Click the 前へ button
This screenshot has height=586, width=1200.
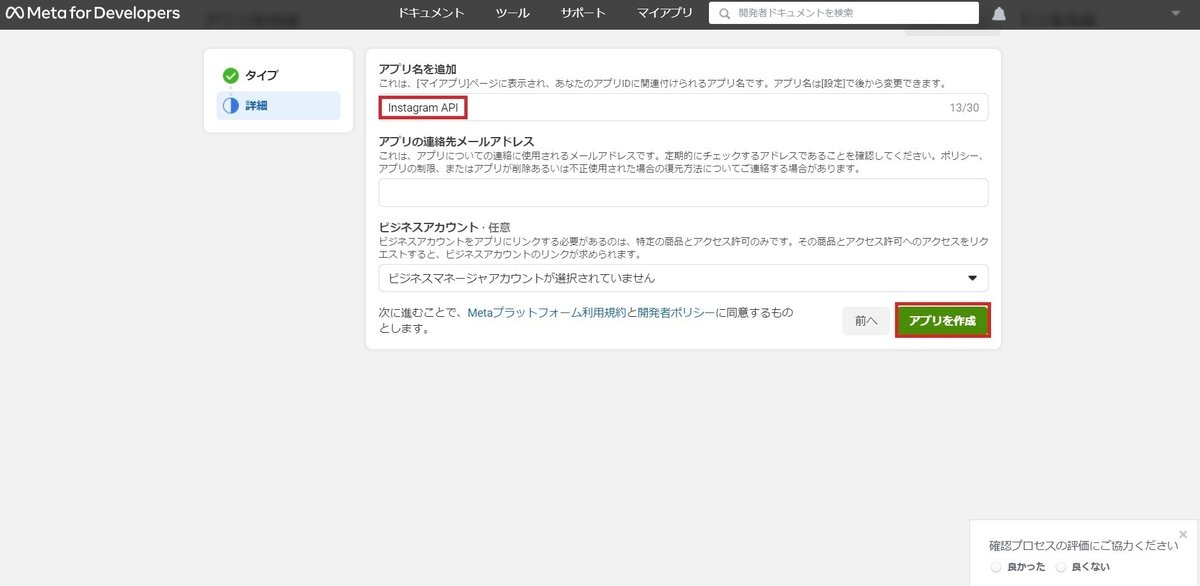click(866, 321)
